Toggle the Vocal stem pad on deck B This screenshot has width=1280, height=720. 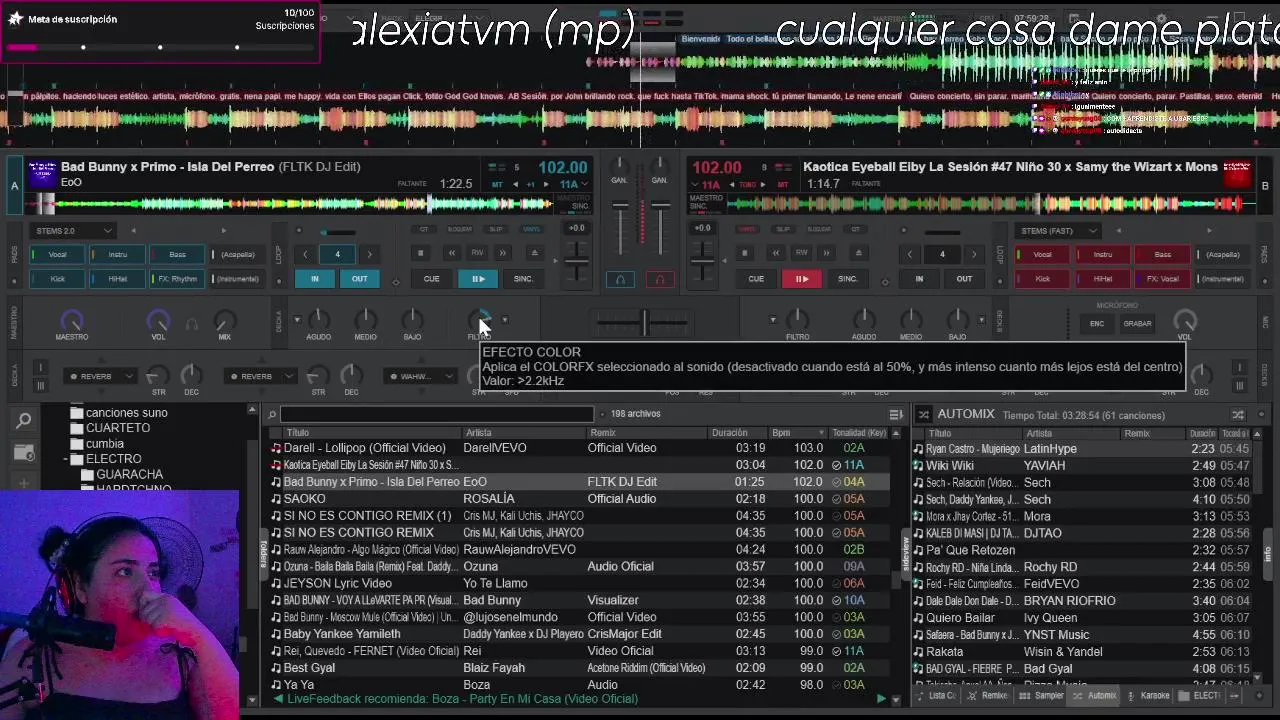point(1043,254)
